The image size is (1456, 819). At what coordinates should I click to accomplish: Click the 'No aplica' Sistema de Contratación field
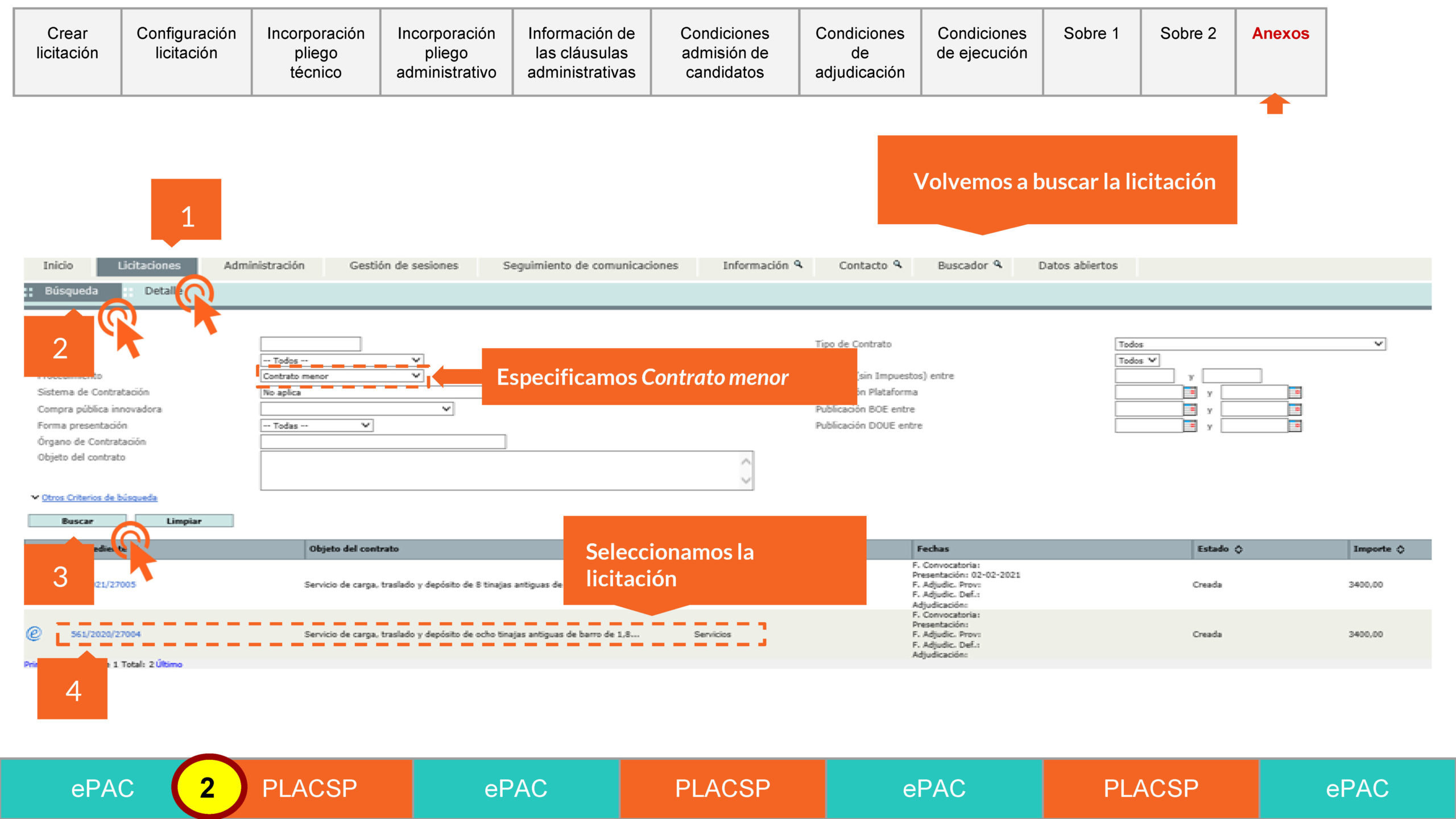tap(371, 392)
